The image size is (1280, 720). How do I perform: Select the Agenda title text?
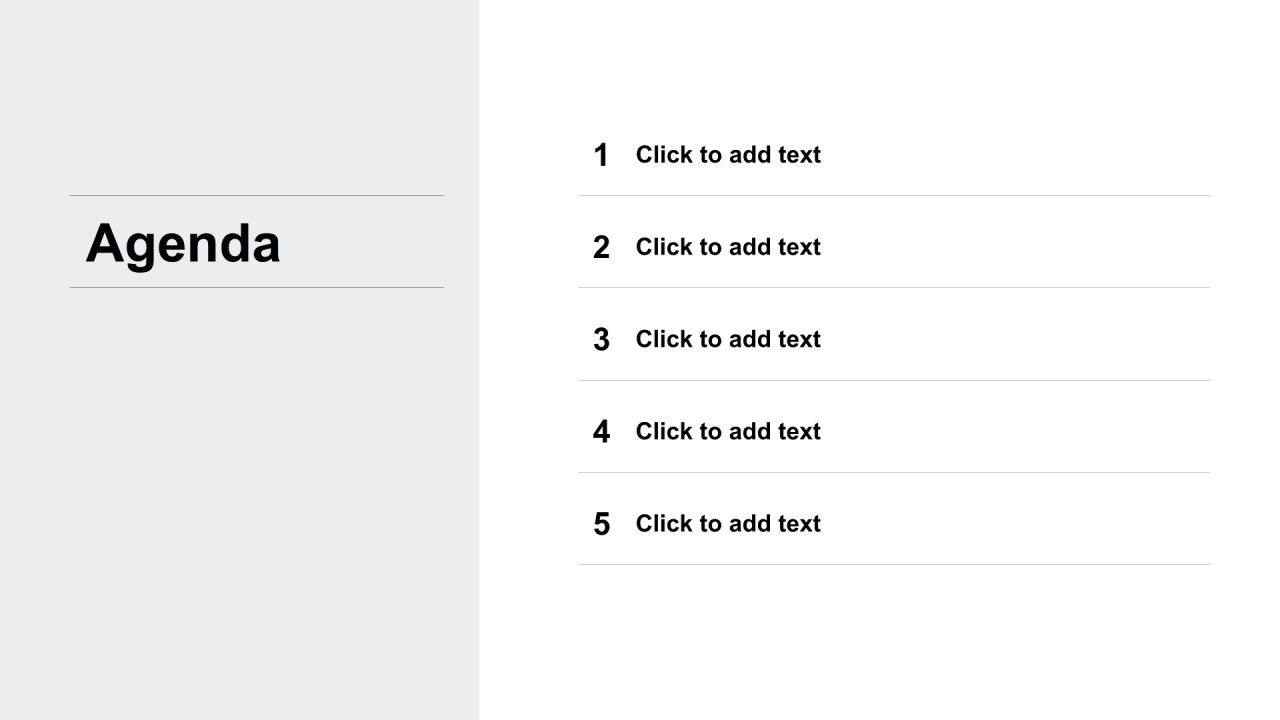pyautogui.click(x=183, y=244)
